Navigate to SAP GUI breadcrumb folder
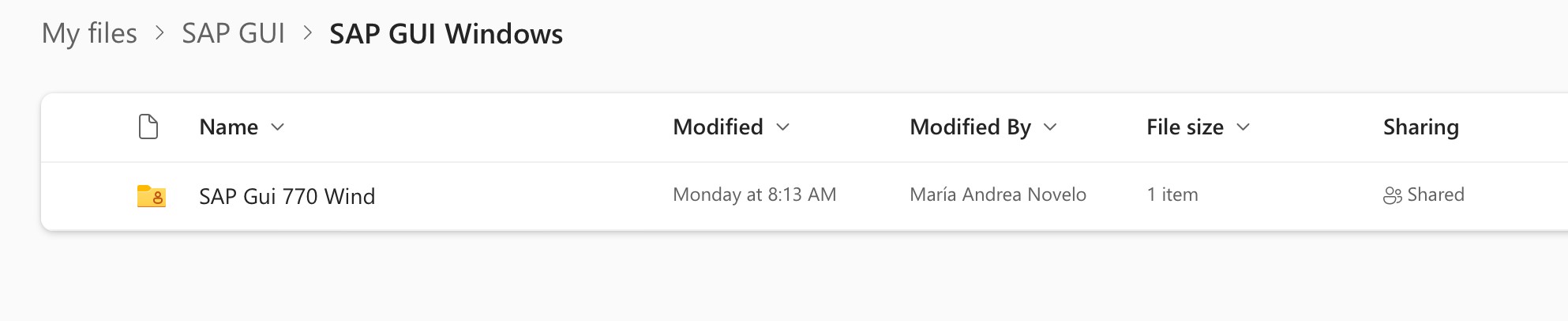The width and height of the screenshot is (1568, 321). (x=233, y=33)
